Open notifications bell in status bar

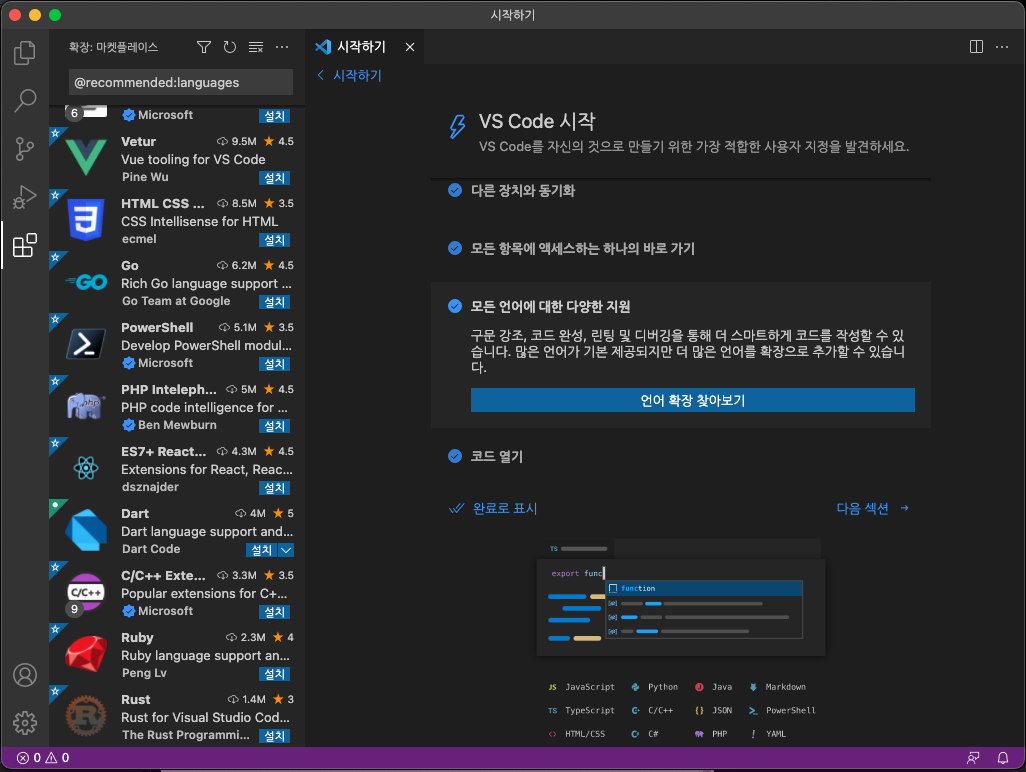pyautogui.click(x=1002, y=758)
